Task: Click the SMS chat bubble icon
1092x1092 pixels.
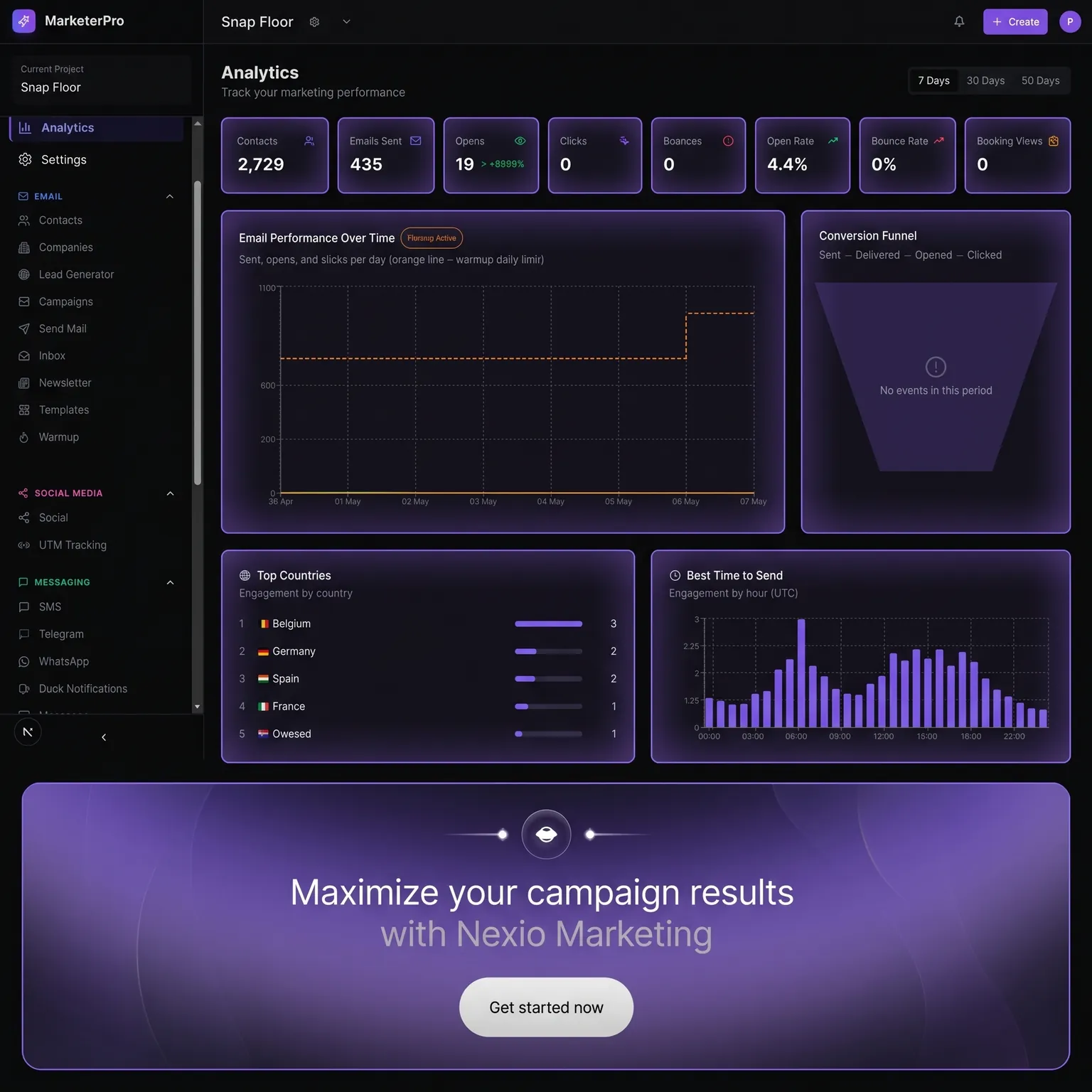Action: pyautogui.click(x=24, y=607)
